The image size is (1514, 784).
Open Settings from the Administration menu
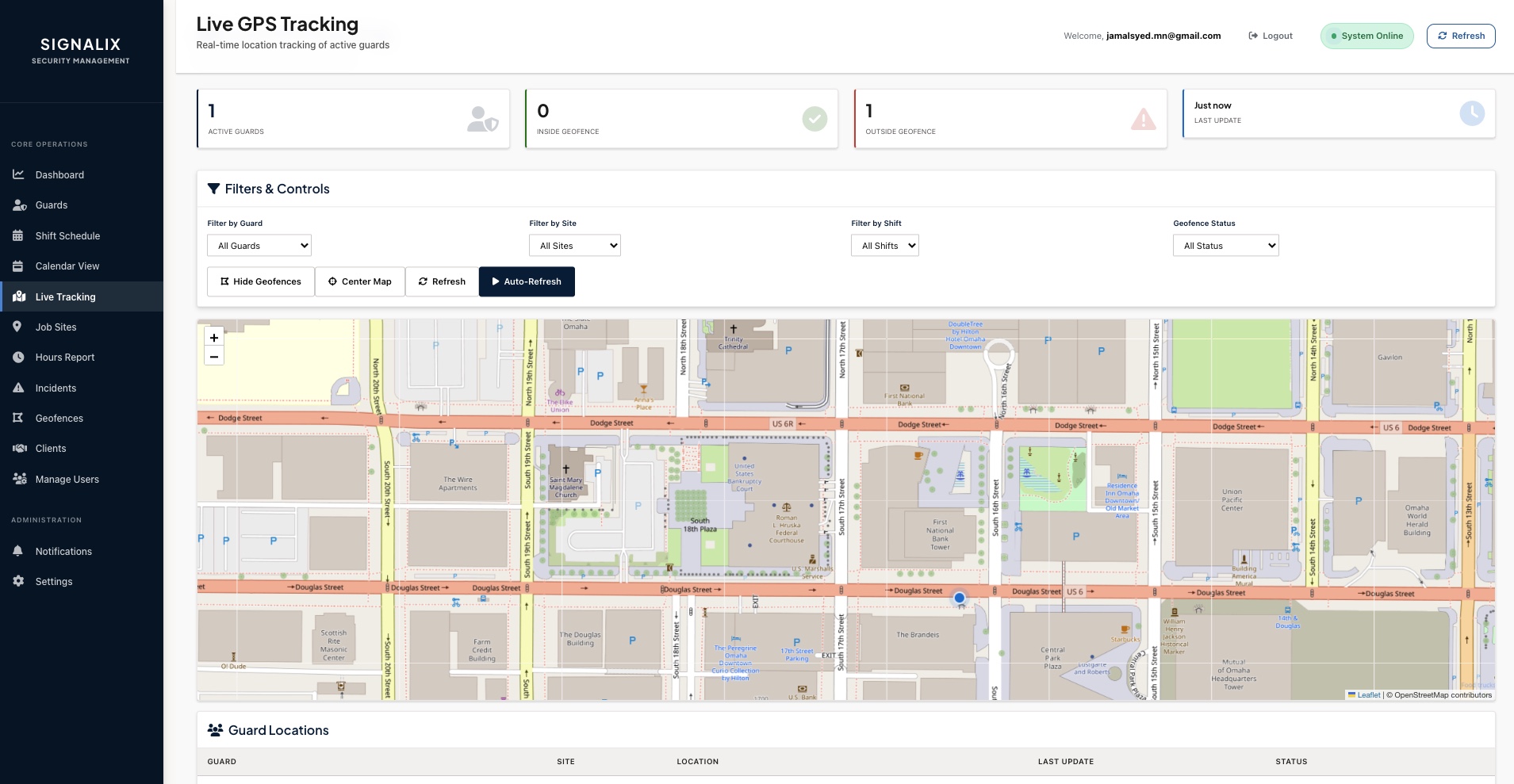click(x=54, y=581)
